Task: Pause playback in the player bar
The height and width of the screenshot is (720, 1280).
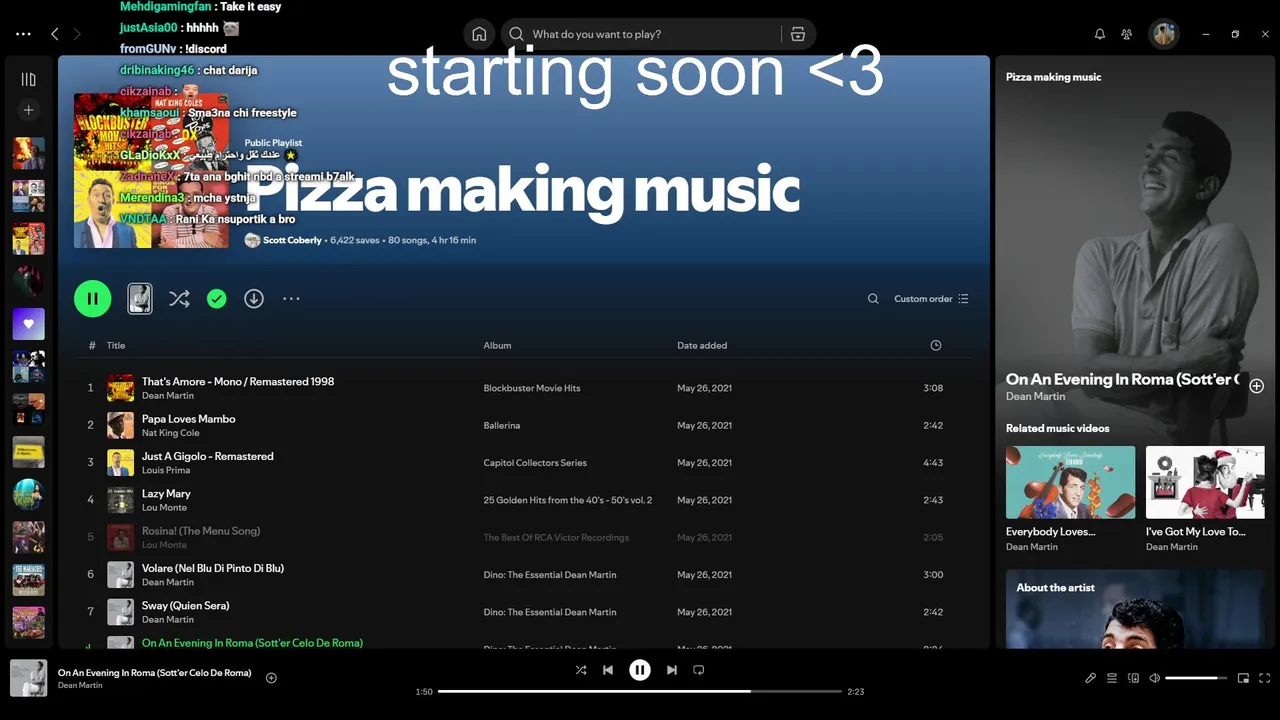Action: tap(640, 670)
